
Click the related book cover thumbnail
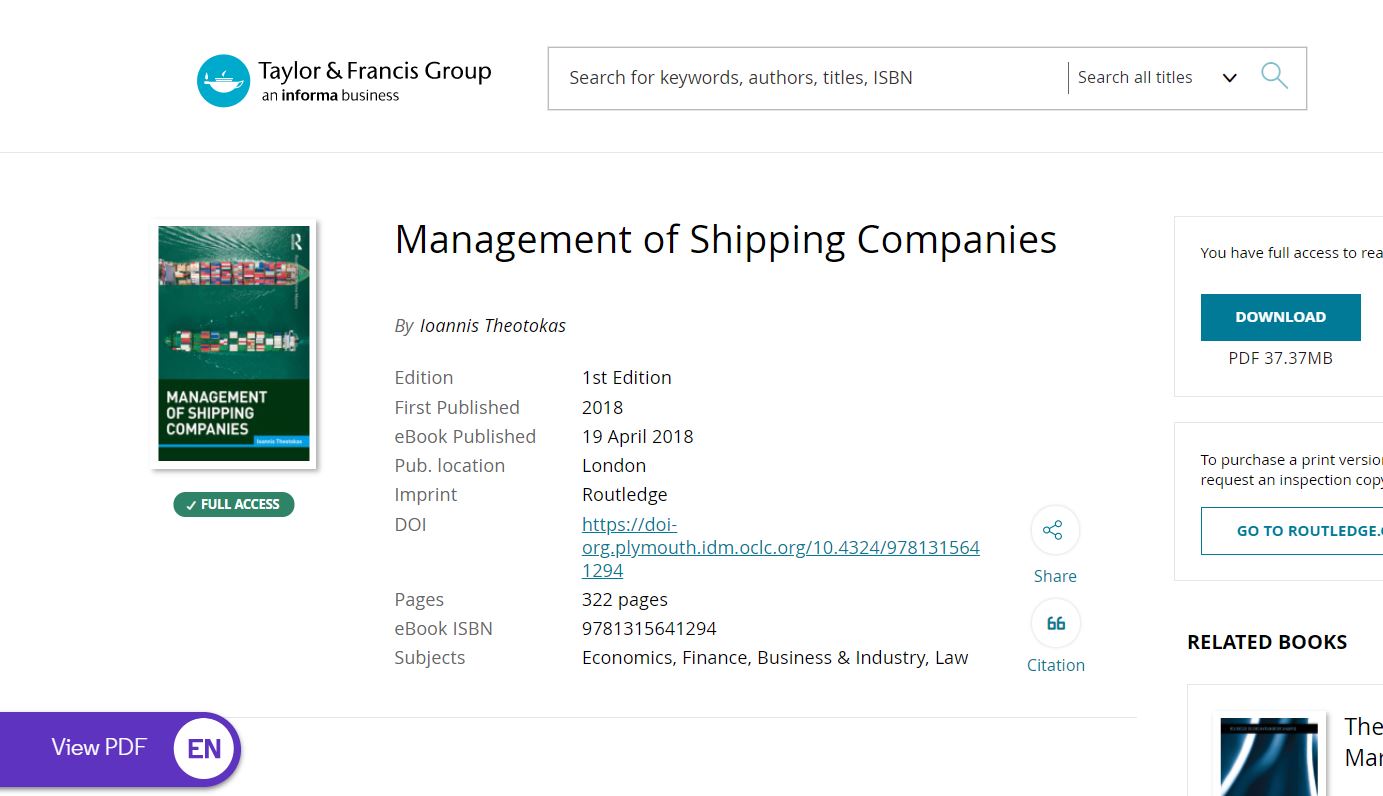coord(1270,756)
